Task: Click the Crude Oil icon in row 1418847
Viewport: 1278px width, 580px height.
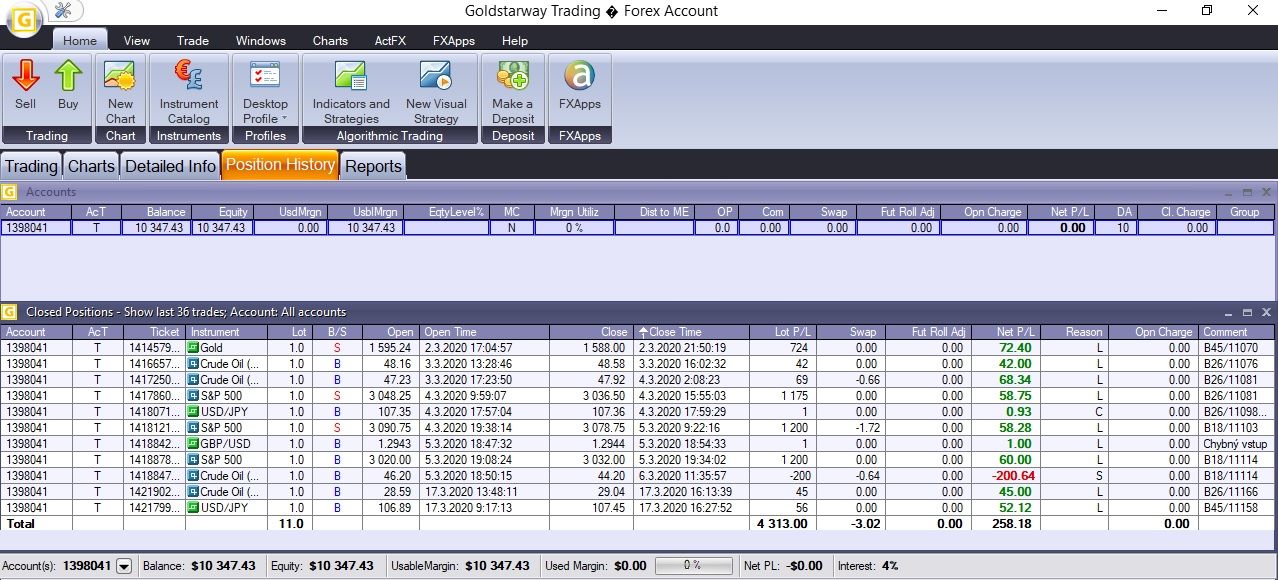Action: (x=194, y=476)
